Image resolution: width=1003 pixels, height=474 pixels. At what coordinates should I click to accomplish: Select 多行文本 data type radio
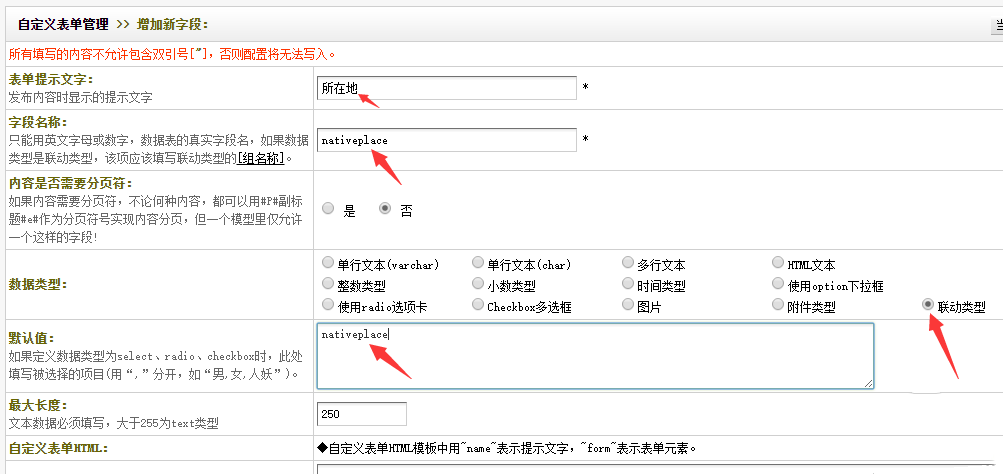628,263
